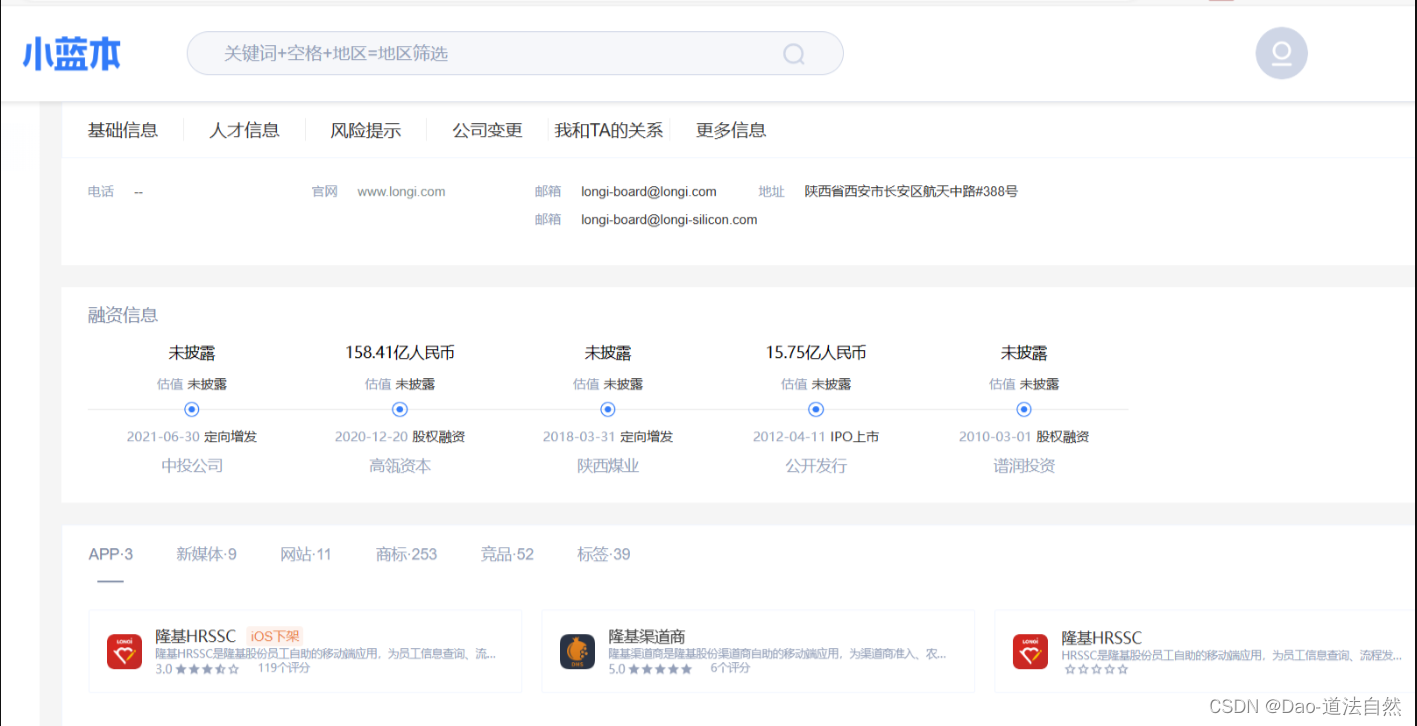Open the 标签·39 tab
1417x726 pixels.
[604, 554]
